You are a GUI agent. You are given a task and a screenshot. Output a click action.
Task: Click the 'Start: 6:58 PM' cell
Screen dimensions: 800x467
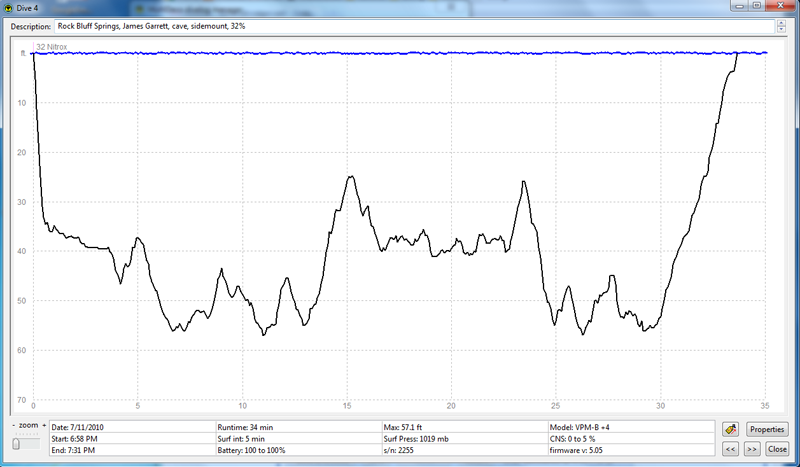point(133,438)
